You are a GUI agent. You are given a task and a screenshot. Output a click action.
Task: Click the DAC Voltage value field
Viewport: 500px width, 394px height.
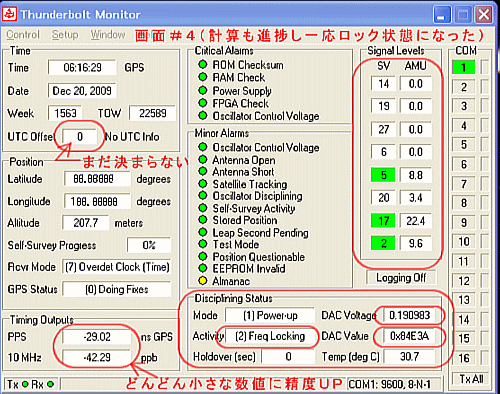point(409,315)
